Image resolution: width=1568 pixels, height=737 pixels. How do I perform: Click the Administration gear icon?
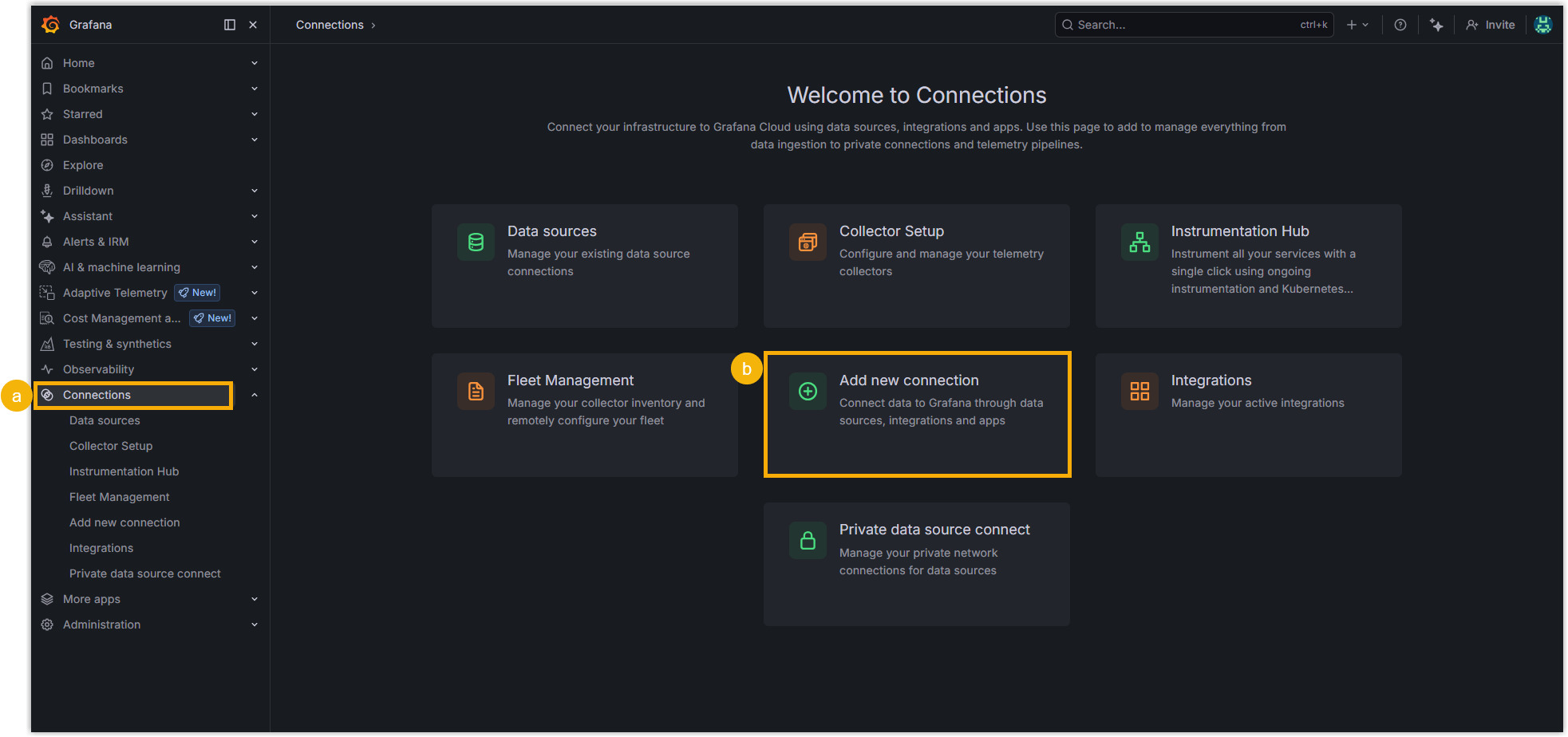(x=47, y=625)
